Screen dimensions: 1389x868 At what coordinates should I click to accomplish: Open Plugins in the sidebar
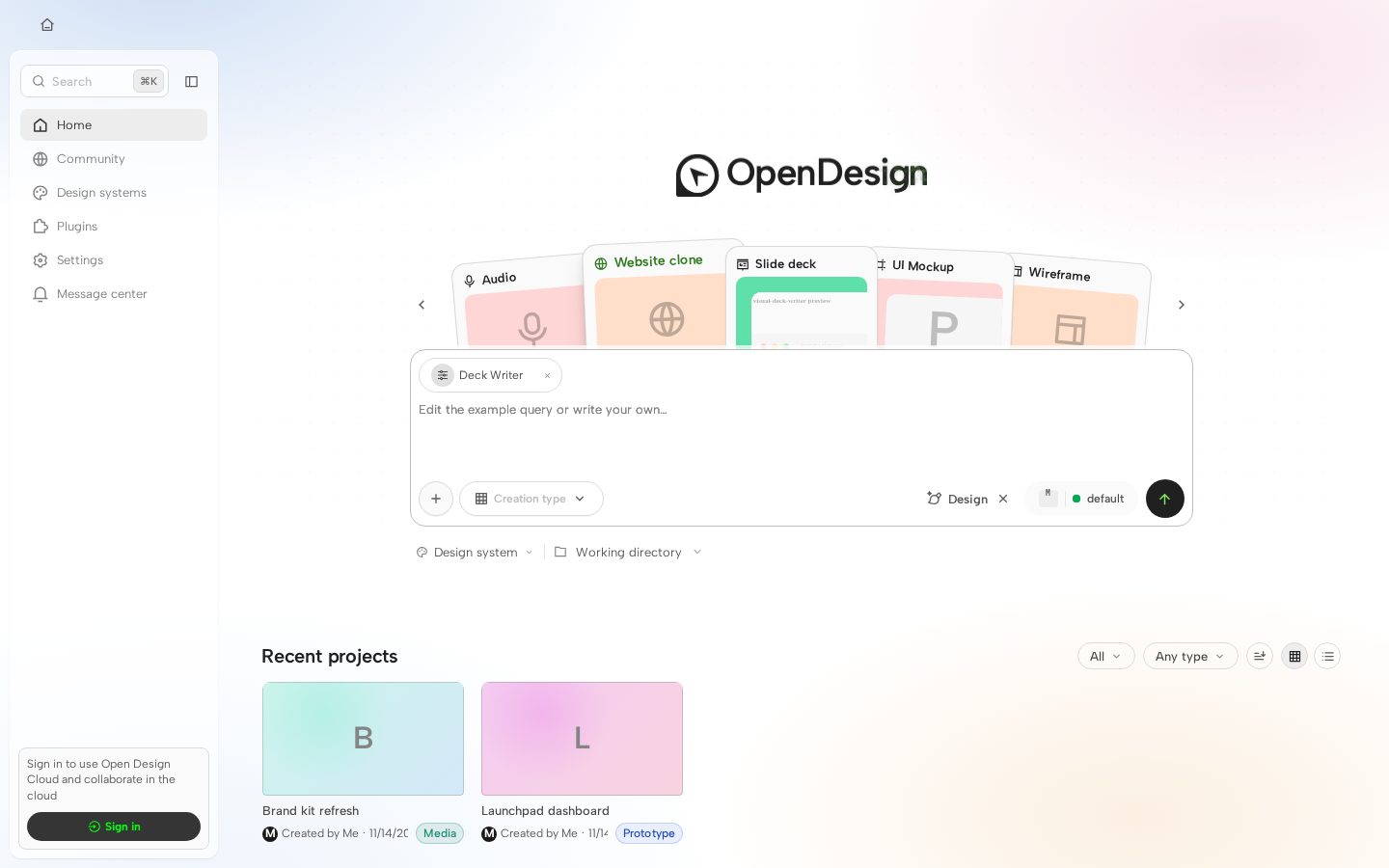tap(114, 227)
